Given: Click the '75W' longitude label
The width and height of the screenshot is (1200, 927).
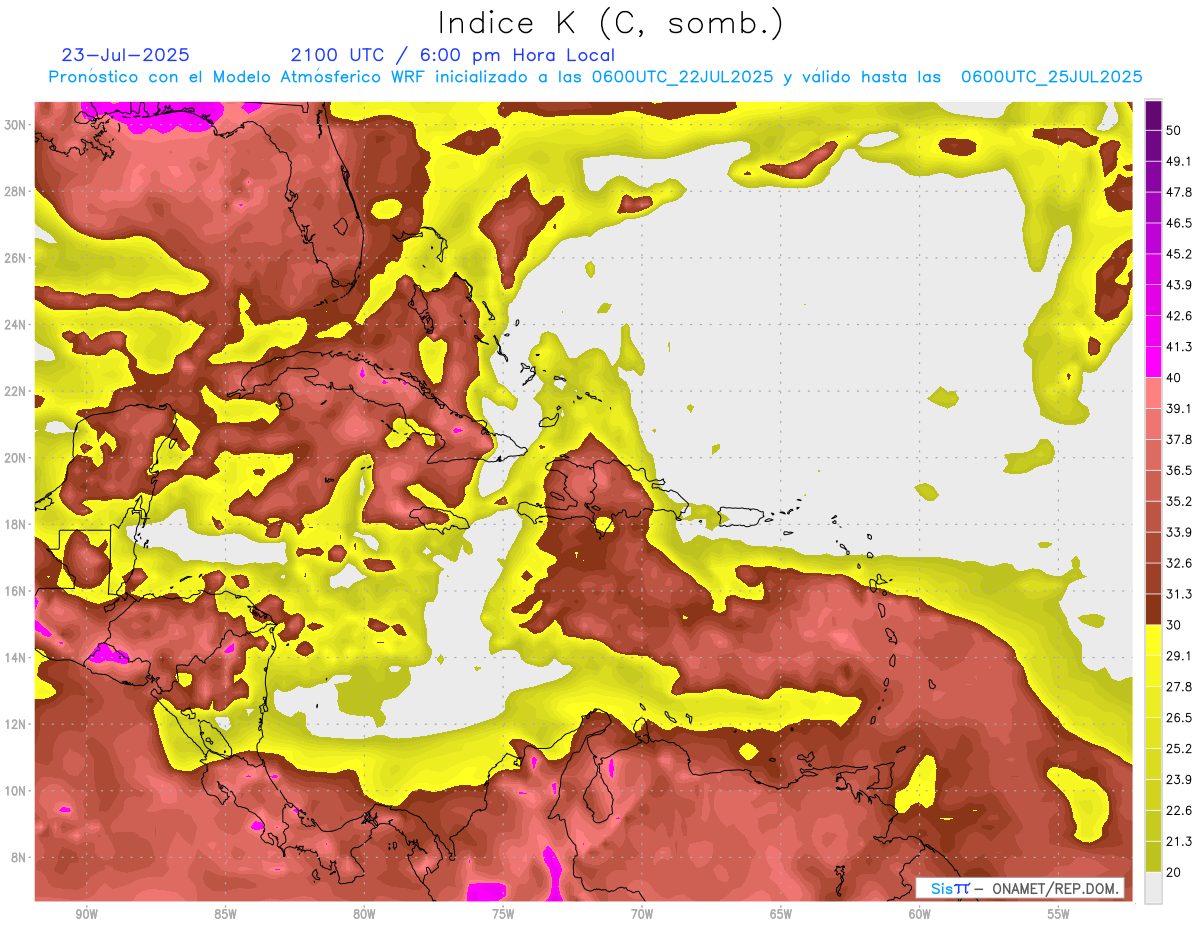Looking at the screenshot, I should click(503, 914).
